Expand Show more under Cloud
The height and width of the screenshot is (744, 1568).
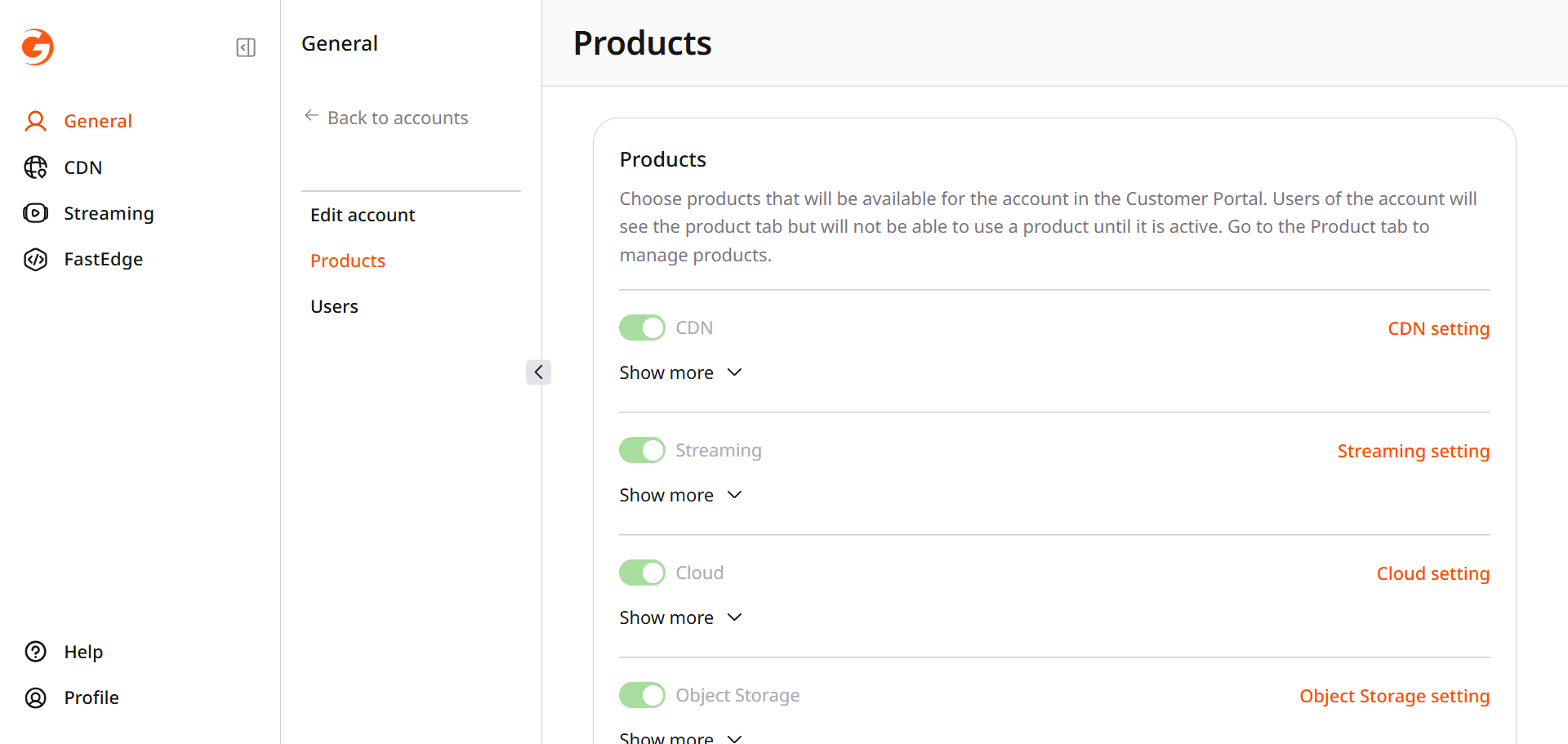point(680,617)
